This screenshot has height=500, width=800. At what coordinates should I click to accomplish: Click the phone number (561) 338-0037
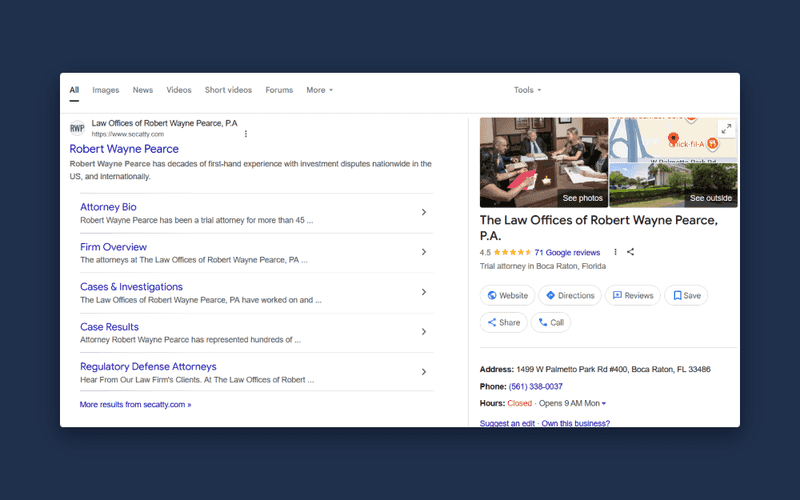[x=536, y=387]
